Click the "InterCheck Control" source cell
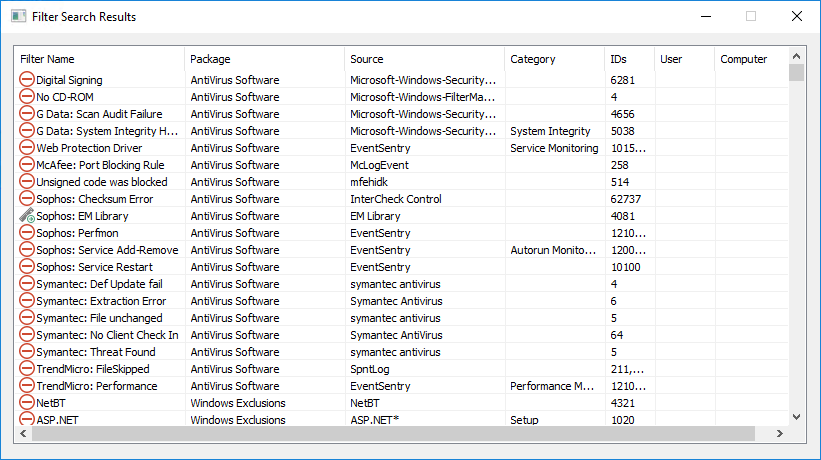This screenshot has height=460, width=821. tap(395, 199)
